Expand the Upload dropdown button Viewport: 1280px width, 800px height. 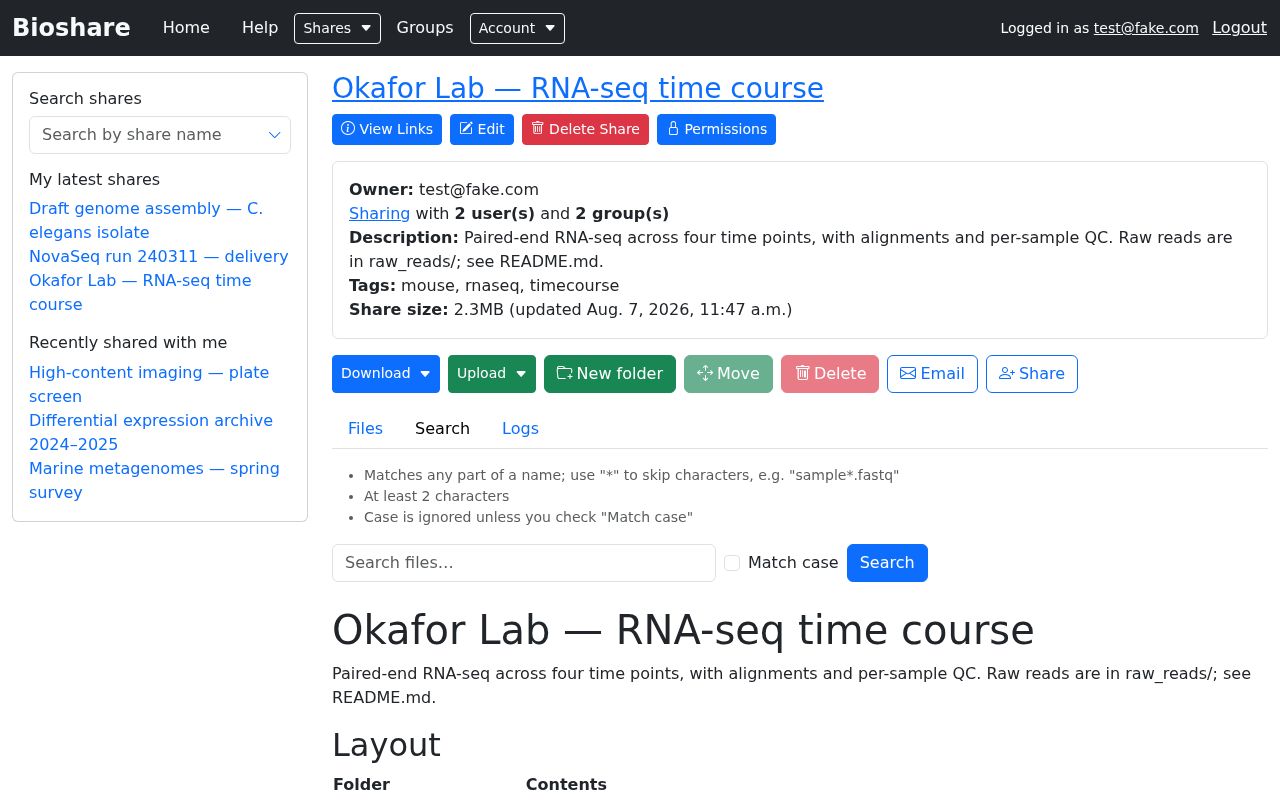tap(492, 374)
